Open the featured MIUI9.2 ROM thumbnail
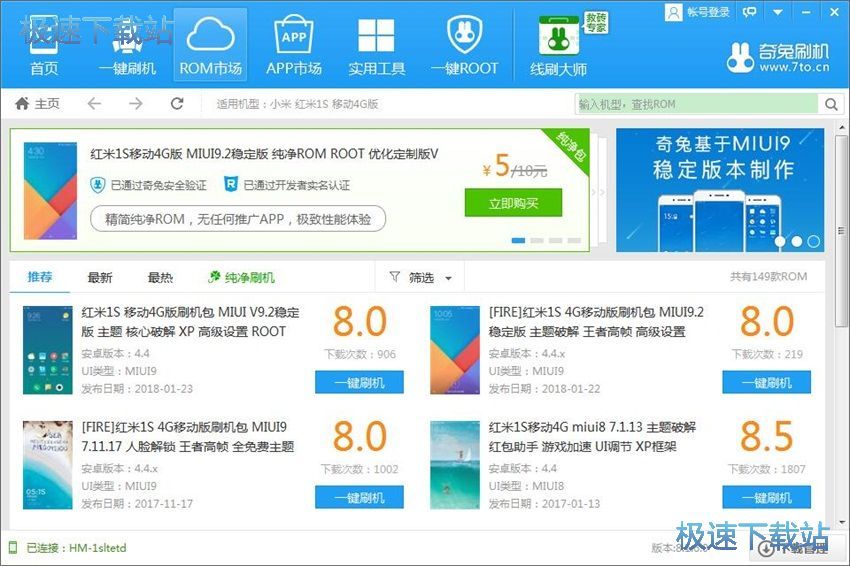Viewport: 850px width, 566px height. tap(50, 191)
